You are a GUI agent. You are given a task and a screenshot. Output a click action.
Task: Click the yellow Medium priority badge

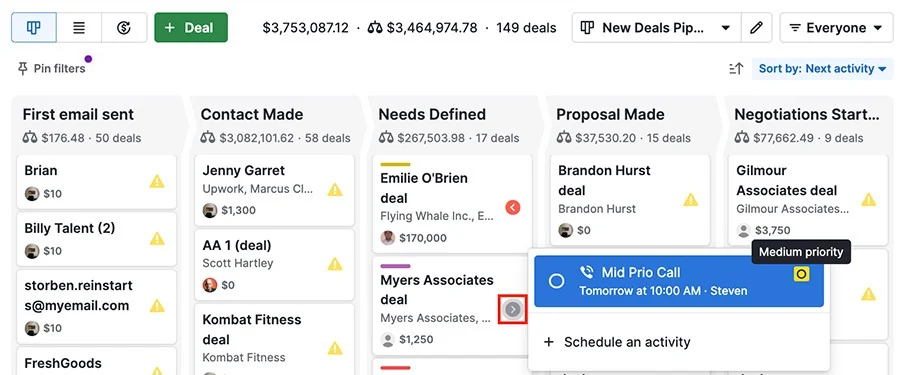pos(801,274)
